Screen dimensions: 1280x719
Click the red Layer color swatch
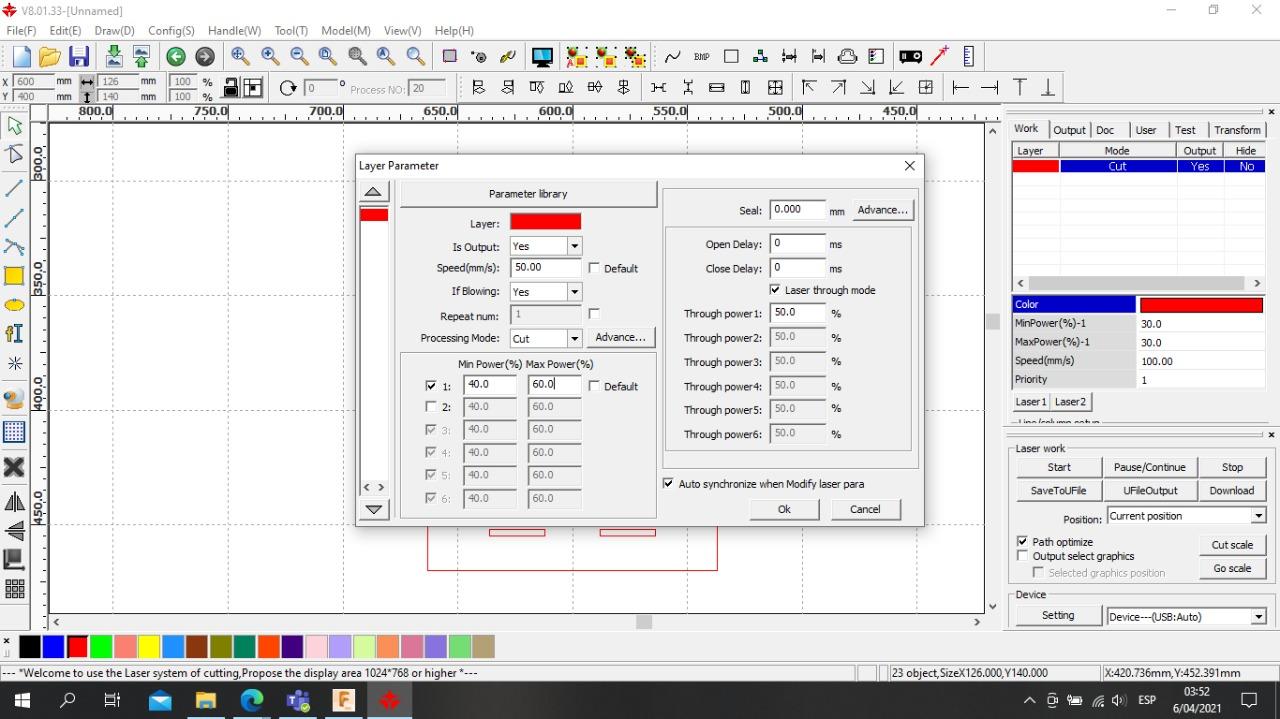545,222
